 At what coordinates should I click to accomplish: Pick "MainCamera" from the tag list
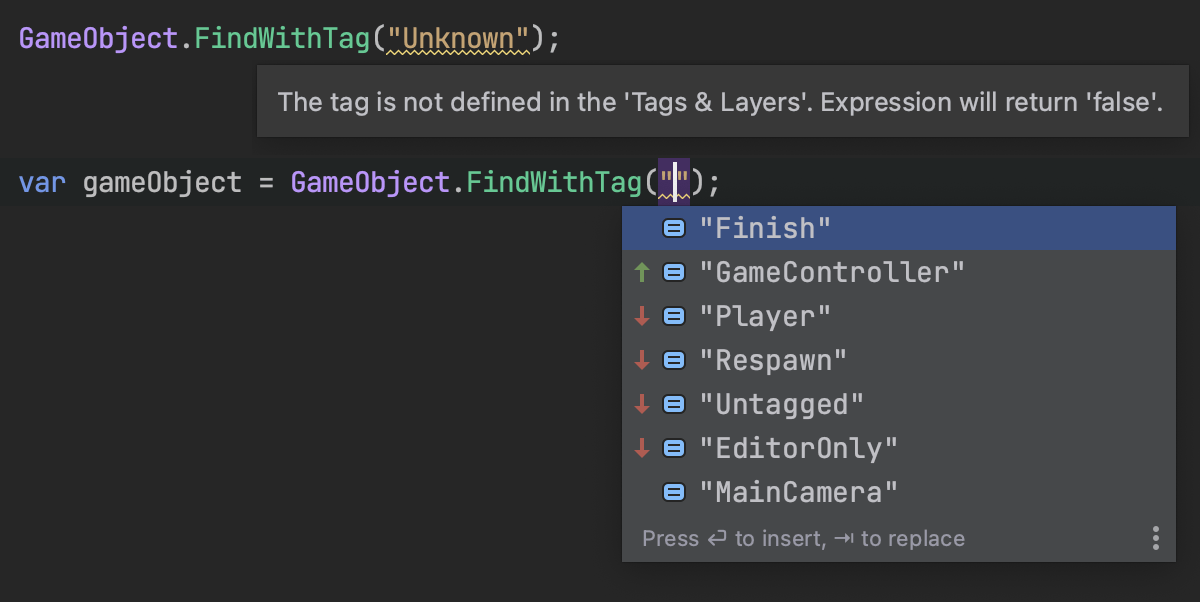[x=798, y=492]
